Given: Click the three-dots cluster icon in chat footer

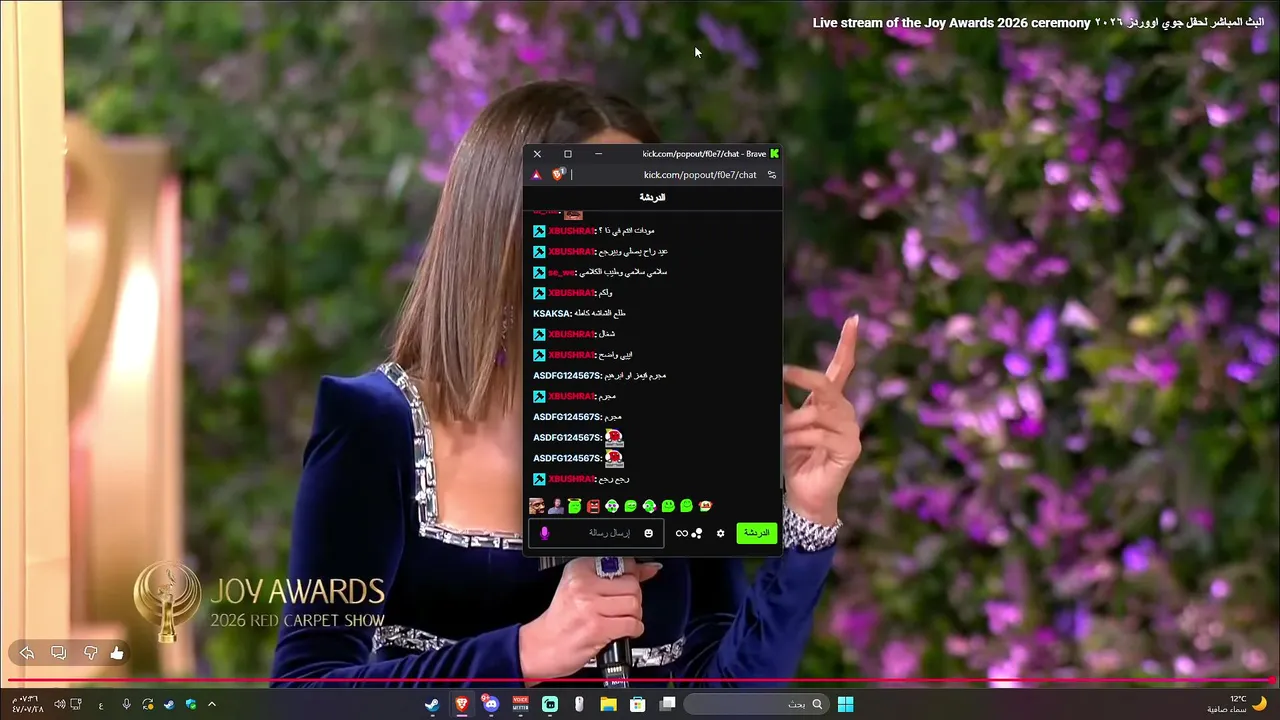Looking at the screenshot, I should point(697,533).
